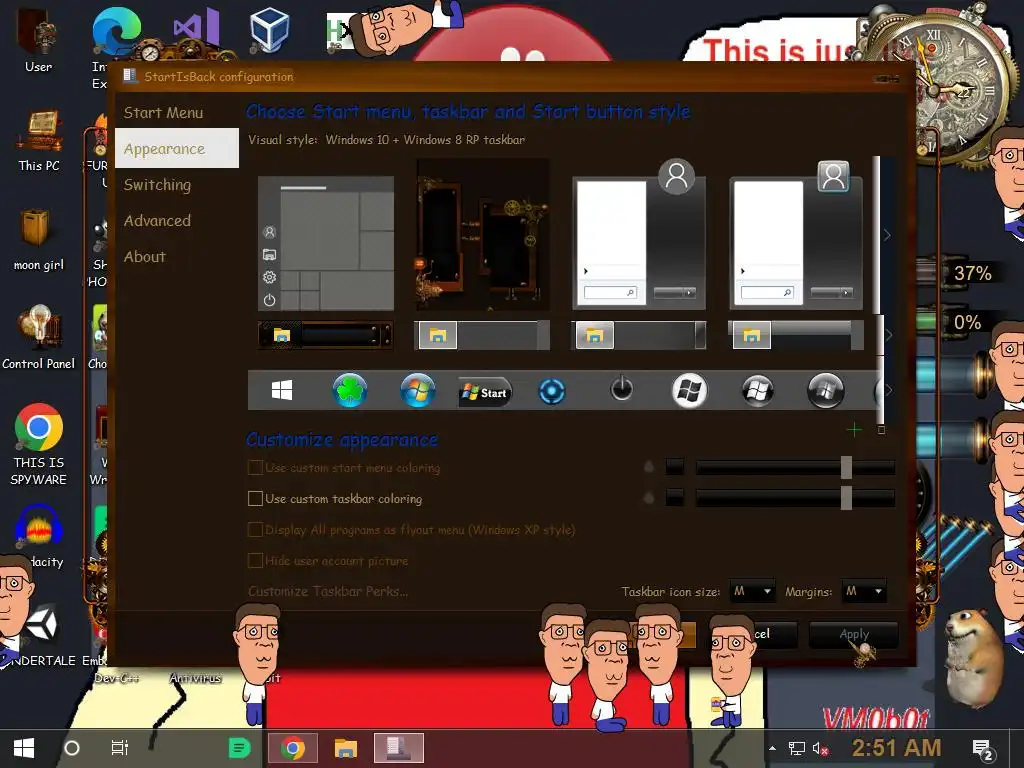Open Task View on the taskbar
The image size is (1024, 768).
click(120, 748)
